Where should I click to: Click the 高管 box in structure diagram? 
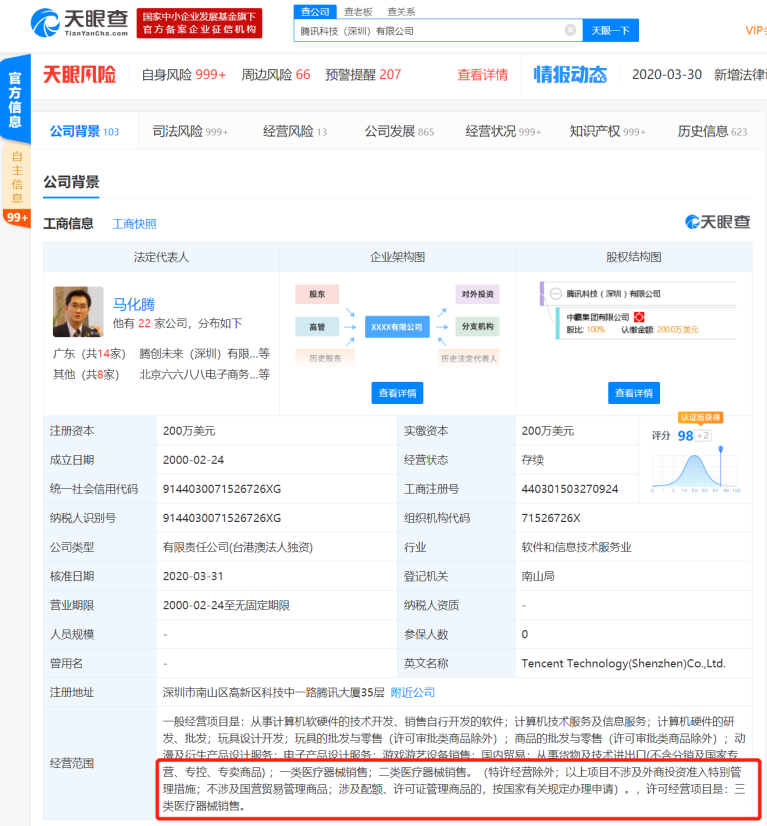[x=317, y=327]
